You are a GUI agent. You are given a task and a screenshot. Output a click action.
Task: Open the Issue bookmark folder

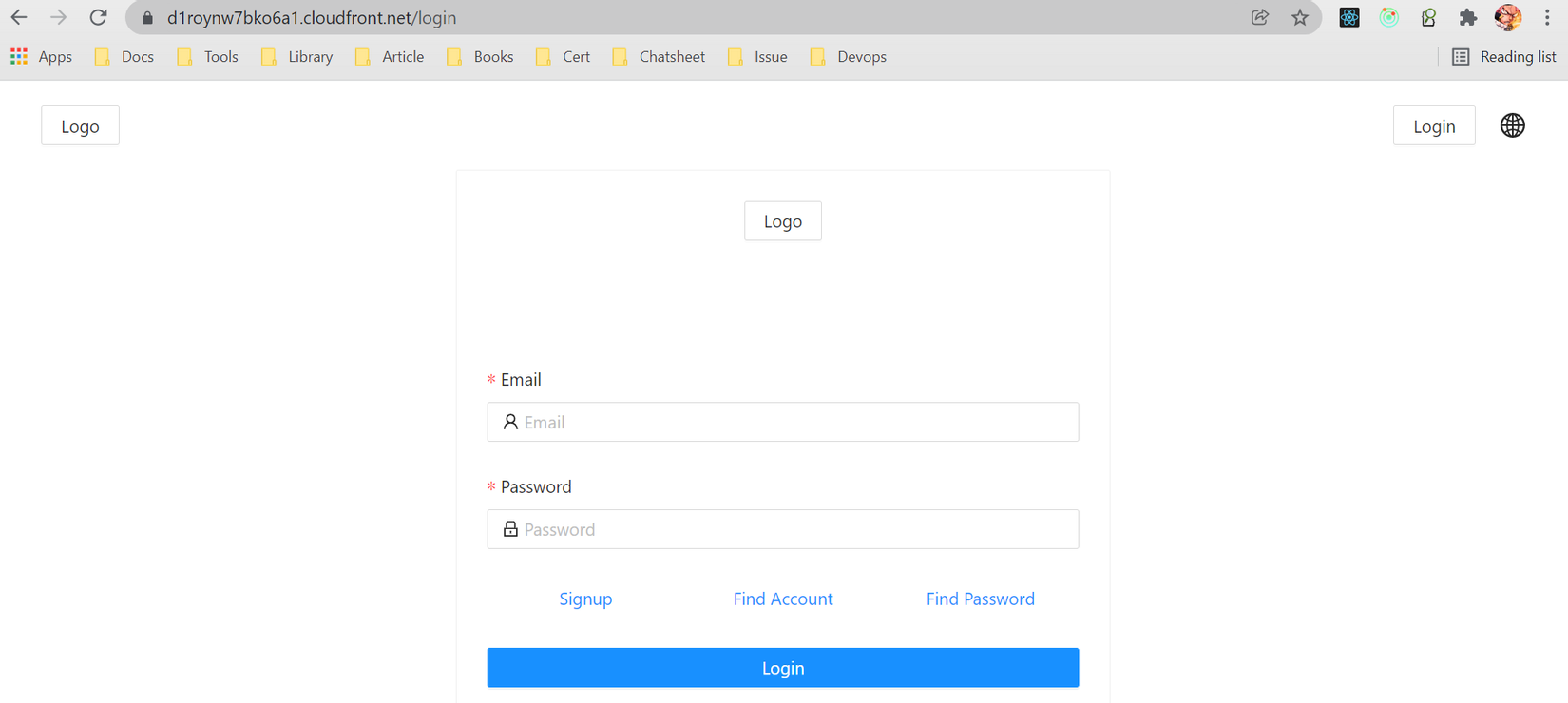[757, 57]
